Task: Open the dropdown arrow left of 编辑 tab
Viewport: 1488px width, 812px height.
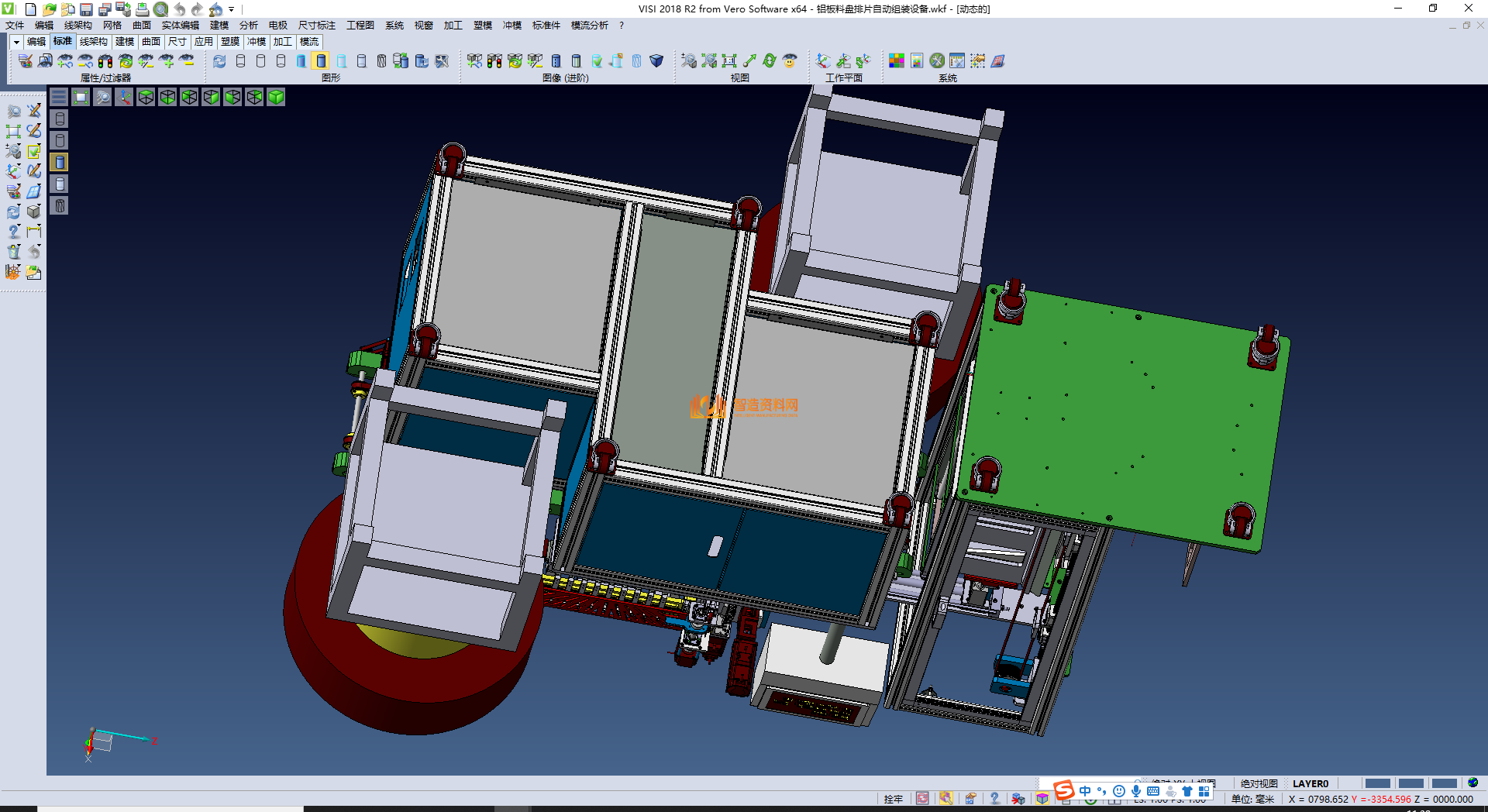Action: (x=15, y=42)
